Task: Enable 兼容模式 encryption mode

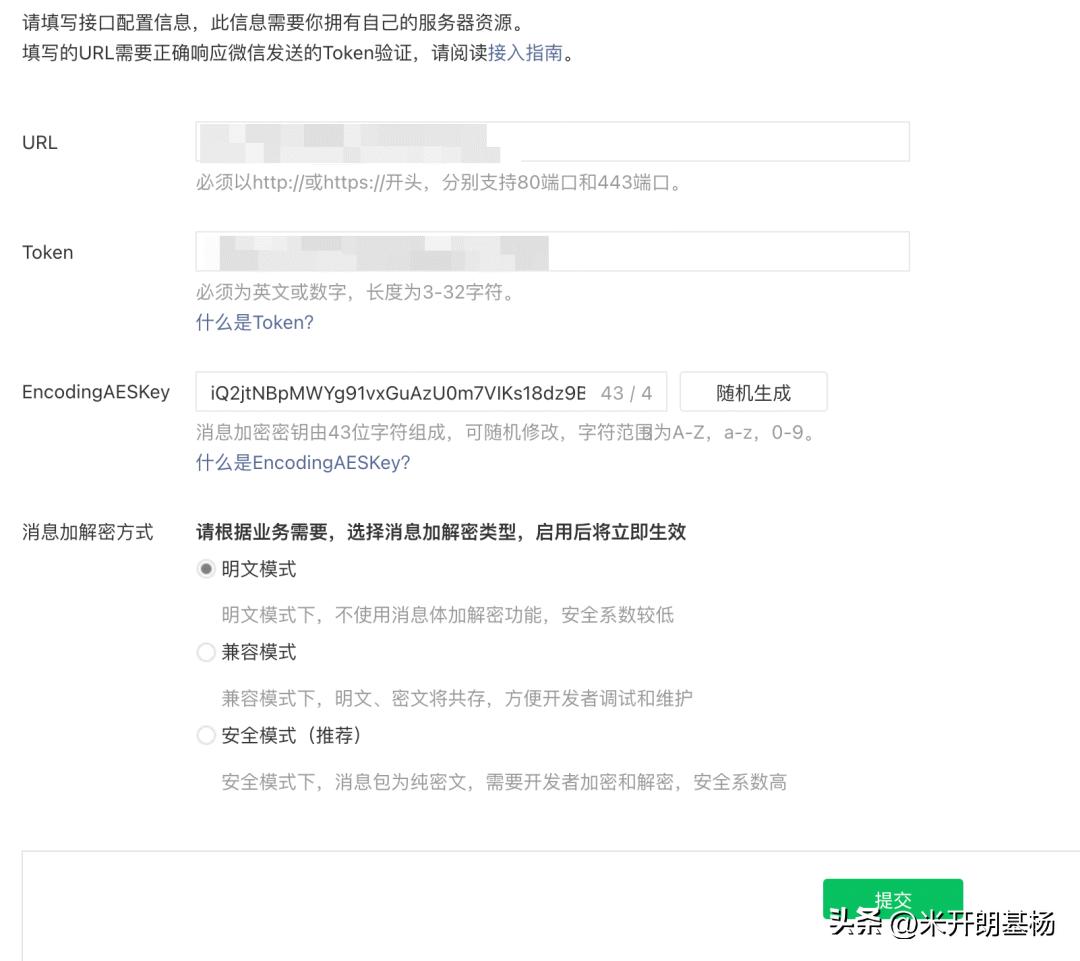Action: 206,651
